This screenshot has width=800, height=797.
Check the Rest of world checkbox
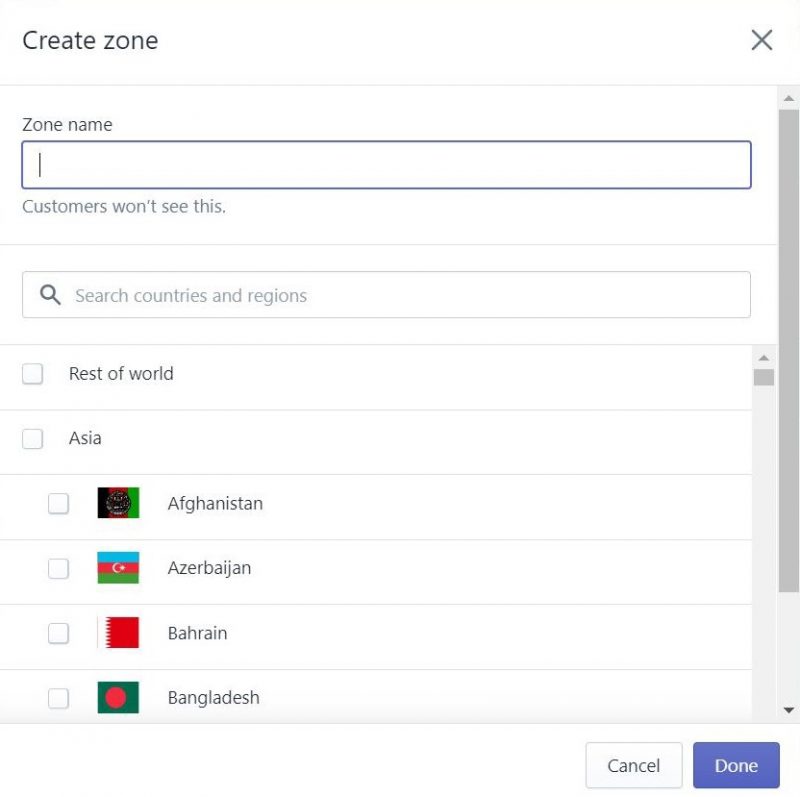[x=31, y=373]
